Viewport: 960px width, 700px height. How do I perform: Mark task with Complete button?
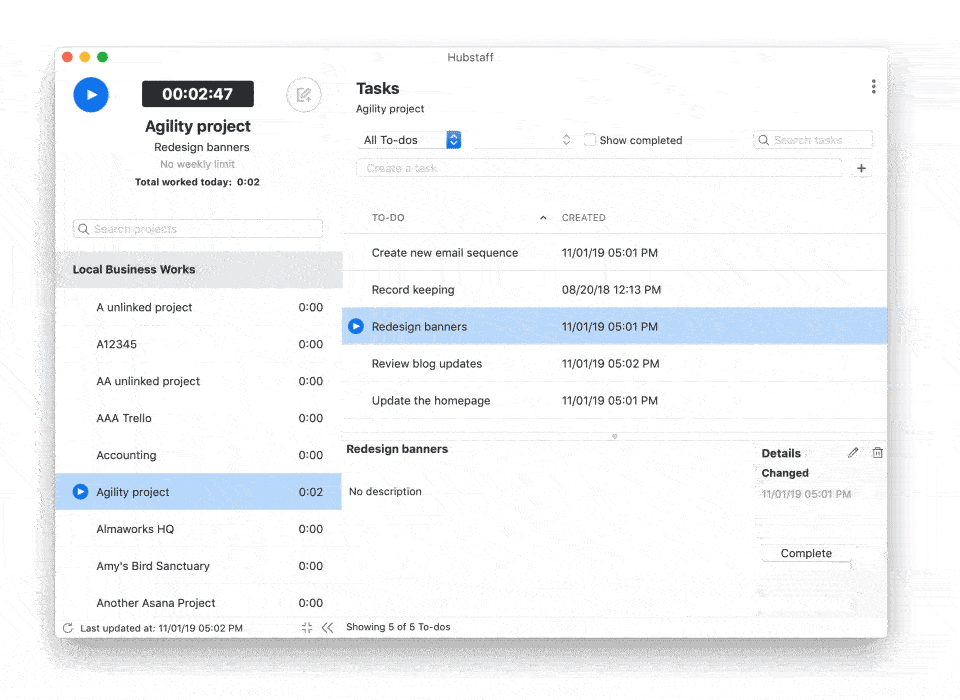click(x=806, y=553)
